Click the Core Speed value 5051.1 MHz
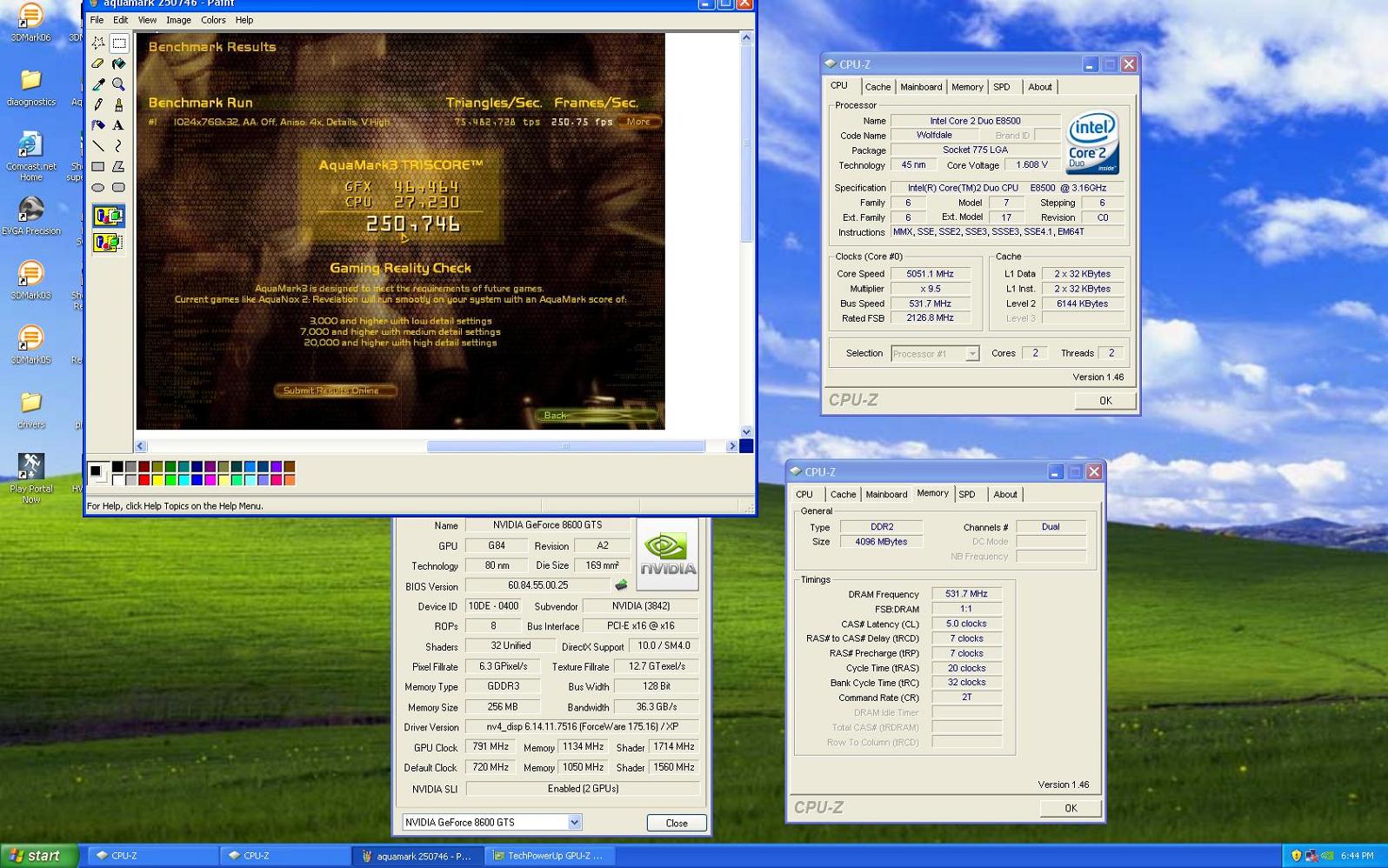1388x868 pixels. click(931, 274)
